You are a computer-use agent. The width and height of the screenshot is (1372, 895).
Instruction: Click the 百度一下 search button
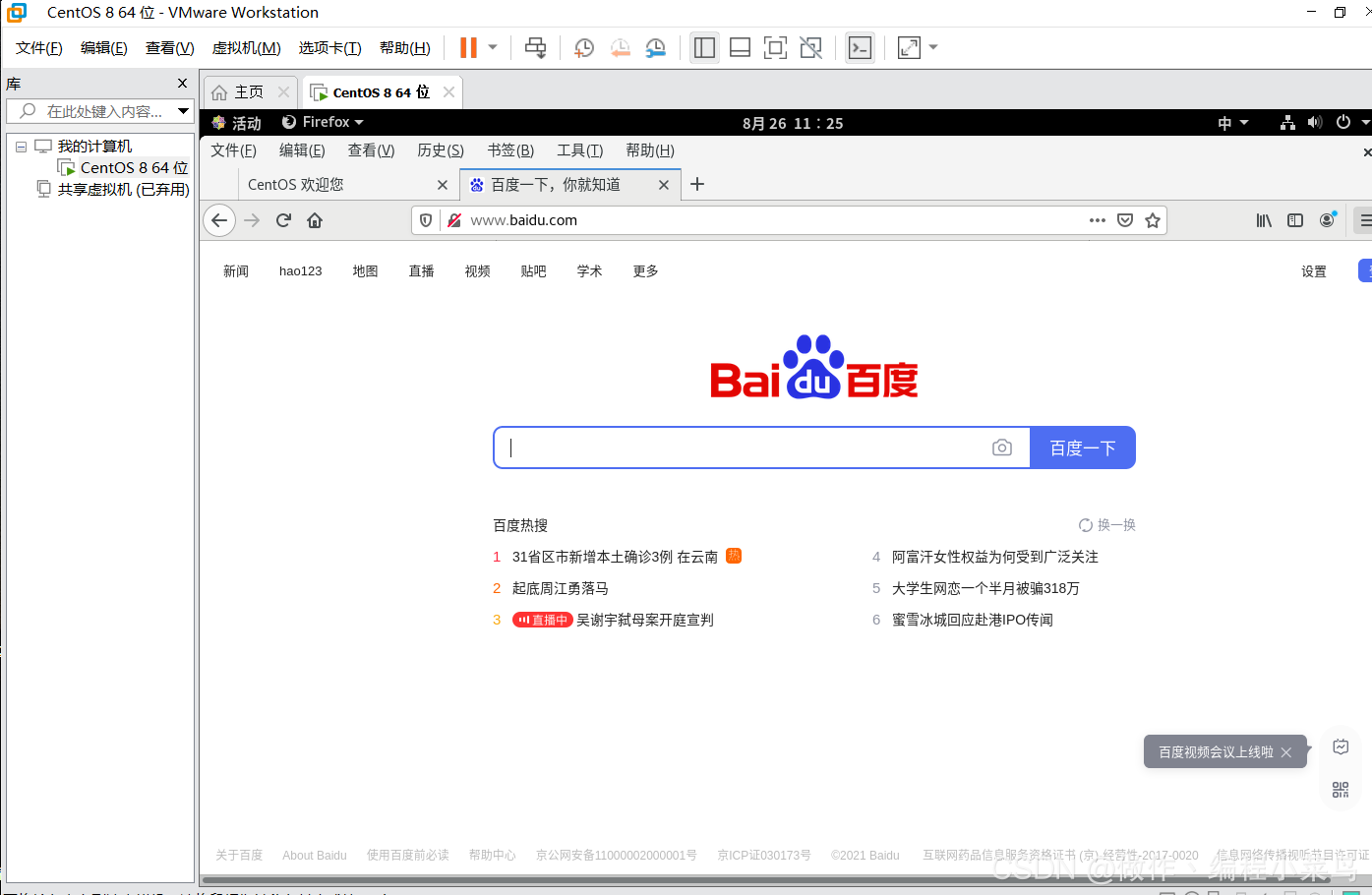coord(1083,447)
